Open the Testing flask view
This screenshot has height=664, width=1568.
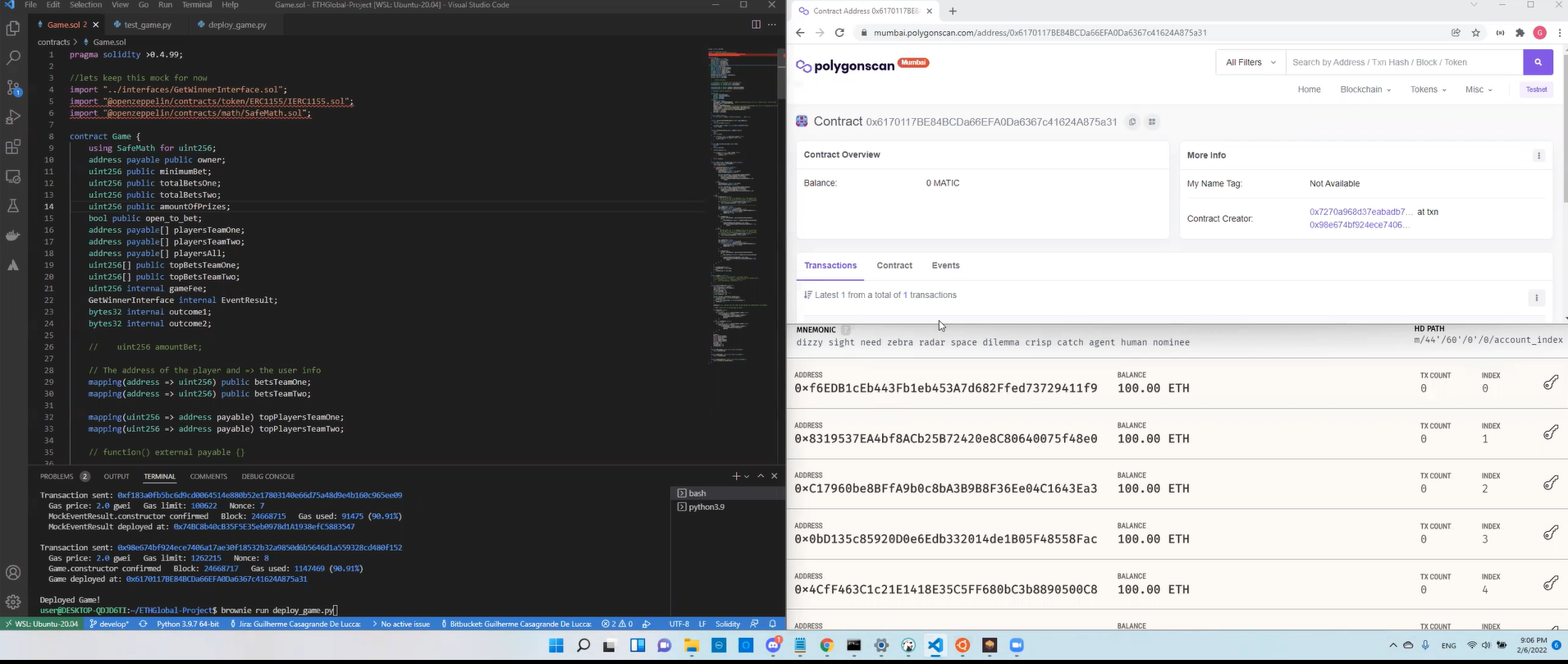(x=13, y=206)
